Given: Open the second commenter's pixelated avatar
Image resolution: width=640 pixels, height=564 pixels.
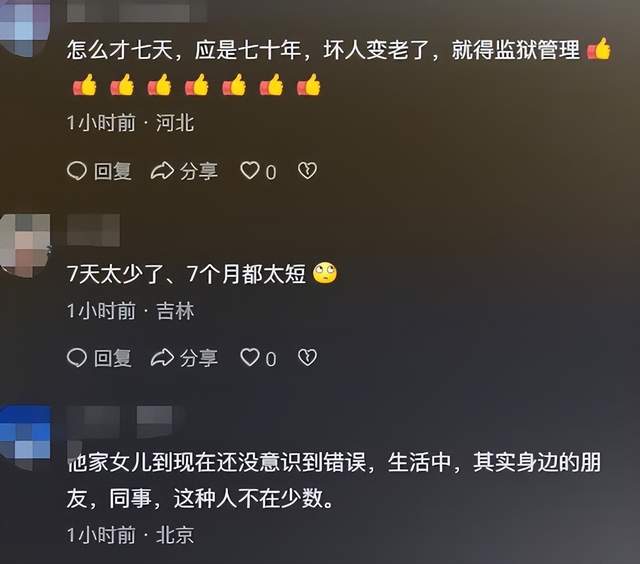Looking at the screenshot, I should [24, 245].
